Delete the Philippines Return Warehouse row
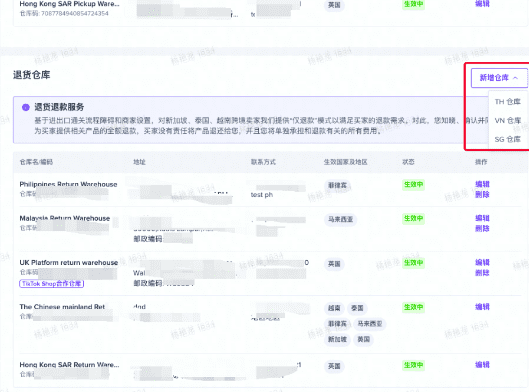 coord(482,194)
